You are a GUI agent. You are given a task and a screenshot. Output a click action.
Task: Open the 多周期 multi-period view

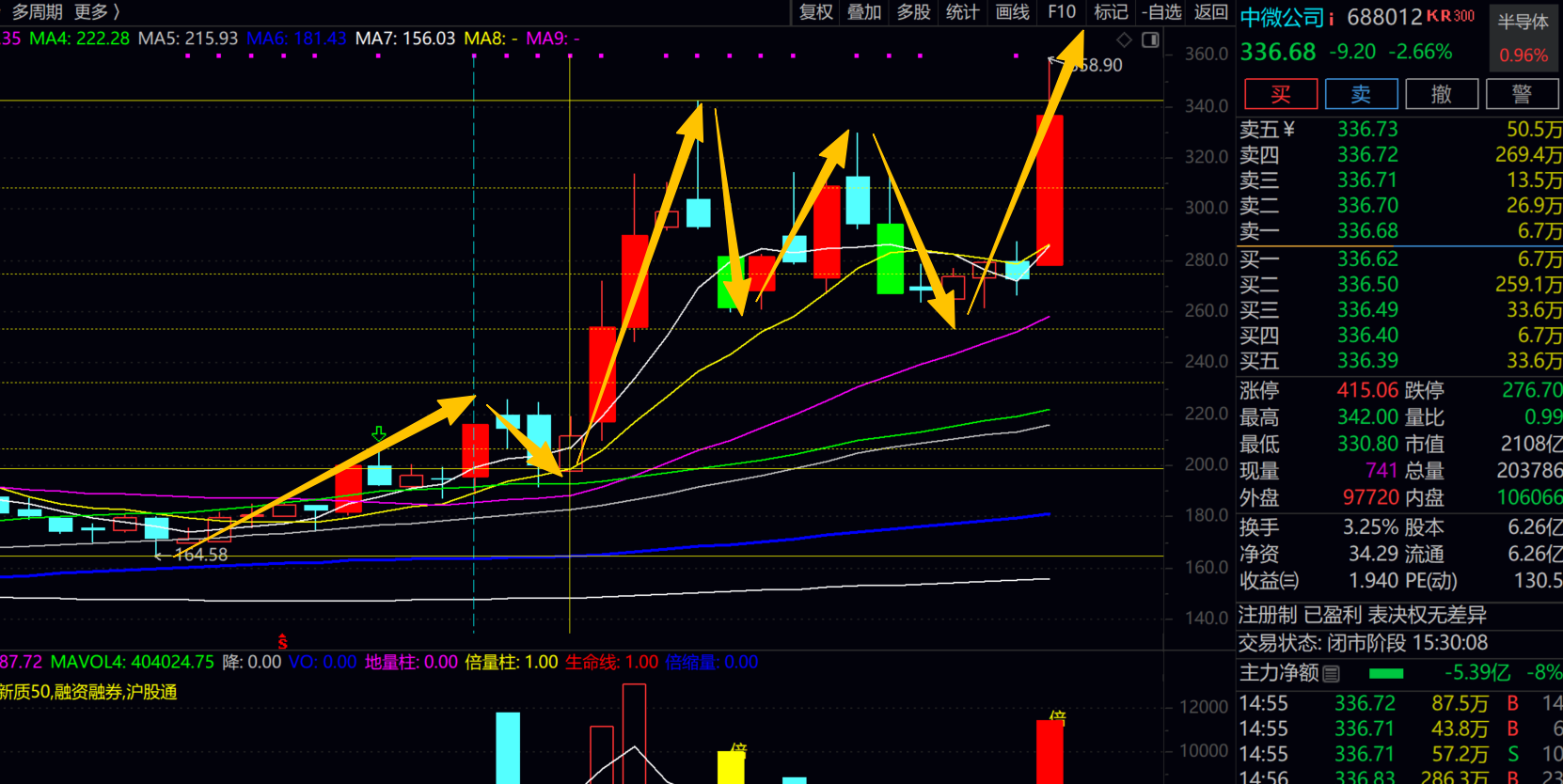[x=38, y=12]
